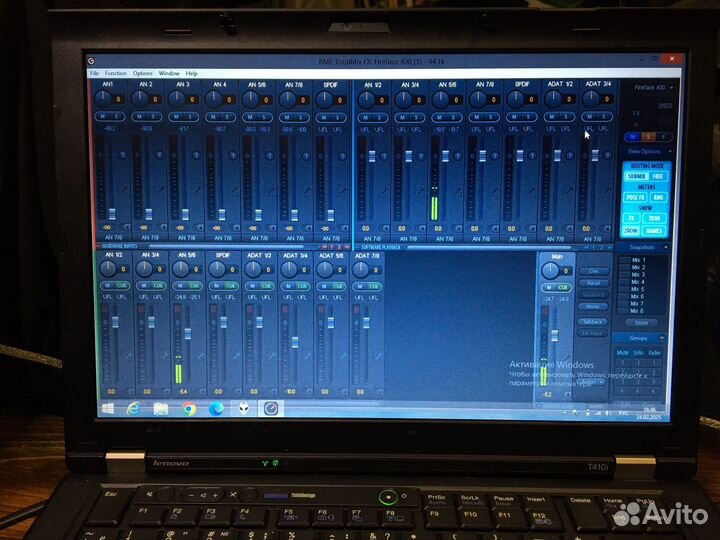Open the Options menu

[143, 73]
